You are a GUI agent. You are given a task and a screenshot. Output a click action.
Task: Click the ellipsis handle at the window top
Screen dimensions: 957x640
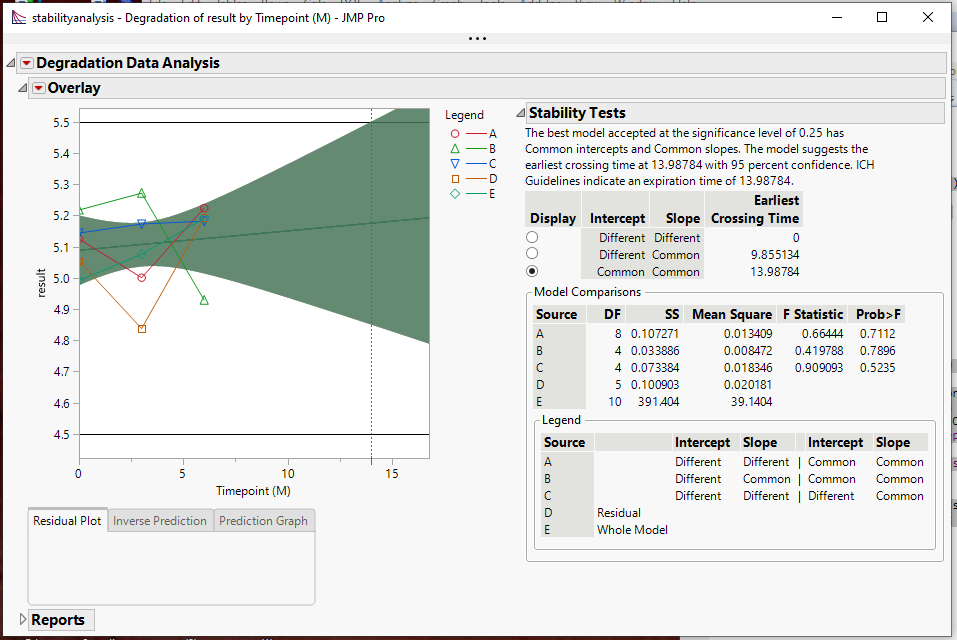click(x=477, y=38)
